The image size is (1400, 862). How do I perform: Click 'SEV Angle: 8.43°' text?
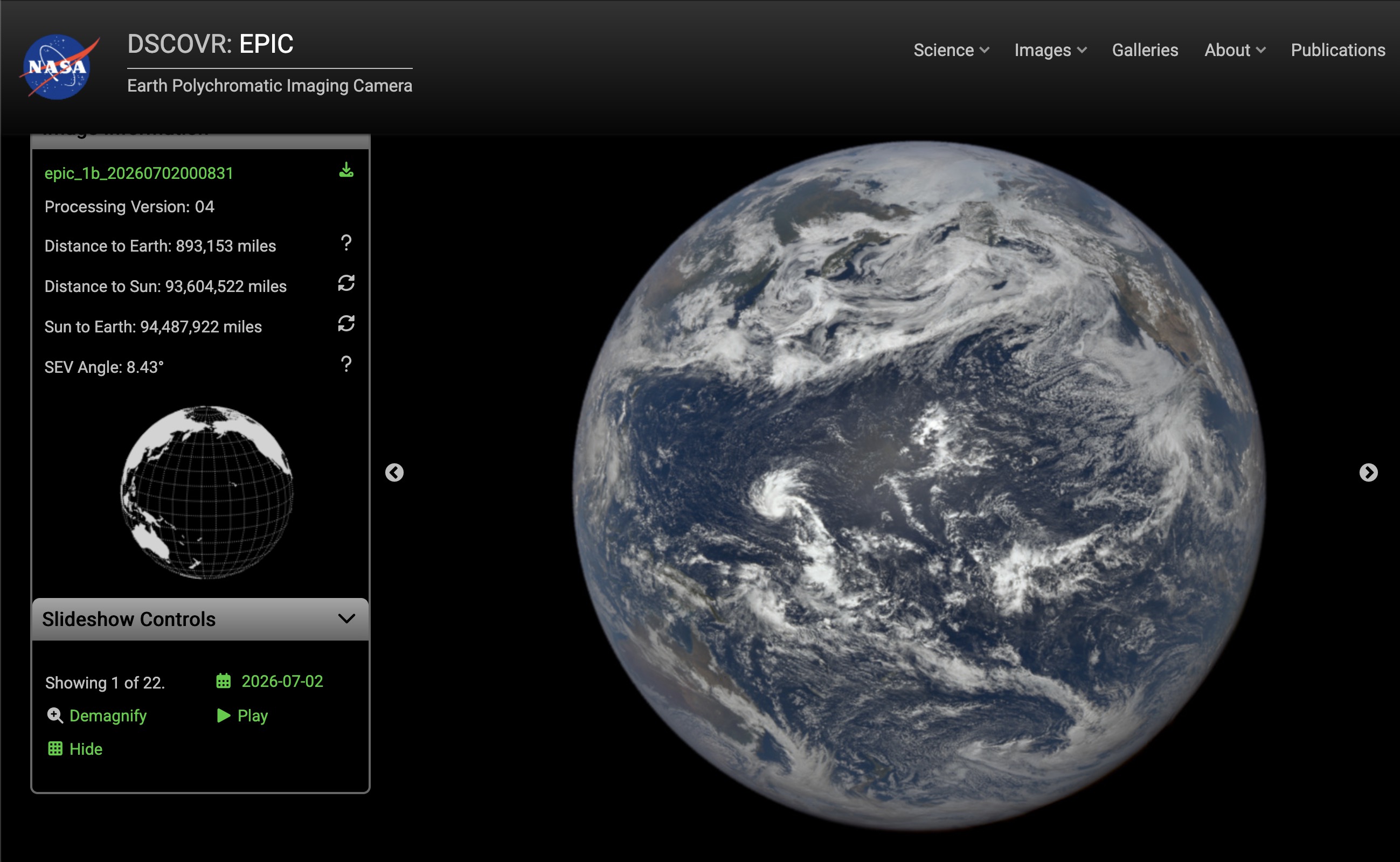click(x=104, y=367)
